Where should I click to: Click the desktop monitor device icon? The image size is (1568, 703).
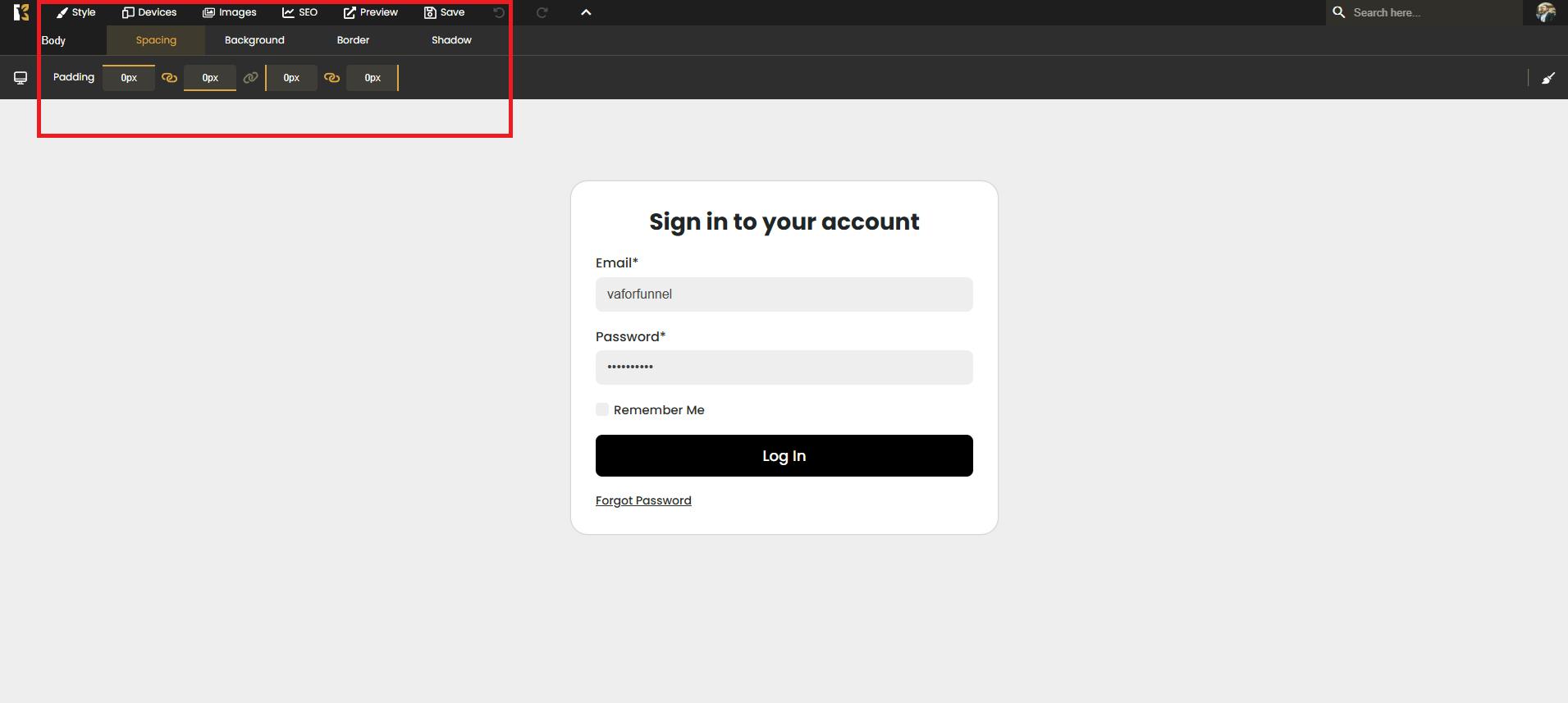tap(21, 78)
